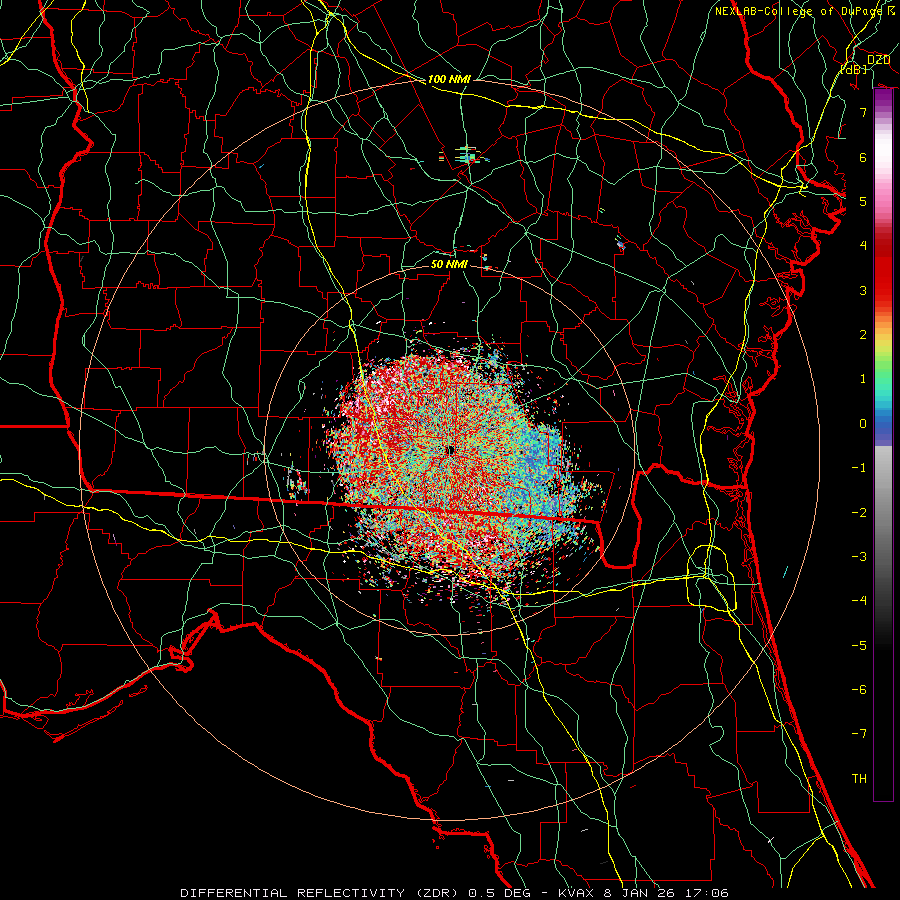Click the -3 value on the color scale
This screenshot has height=900, width=900.
click(x=859, y=557)
